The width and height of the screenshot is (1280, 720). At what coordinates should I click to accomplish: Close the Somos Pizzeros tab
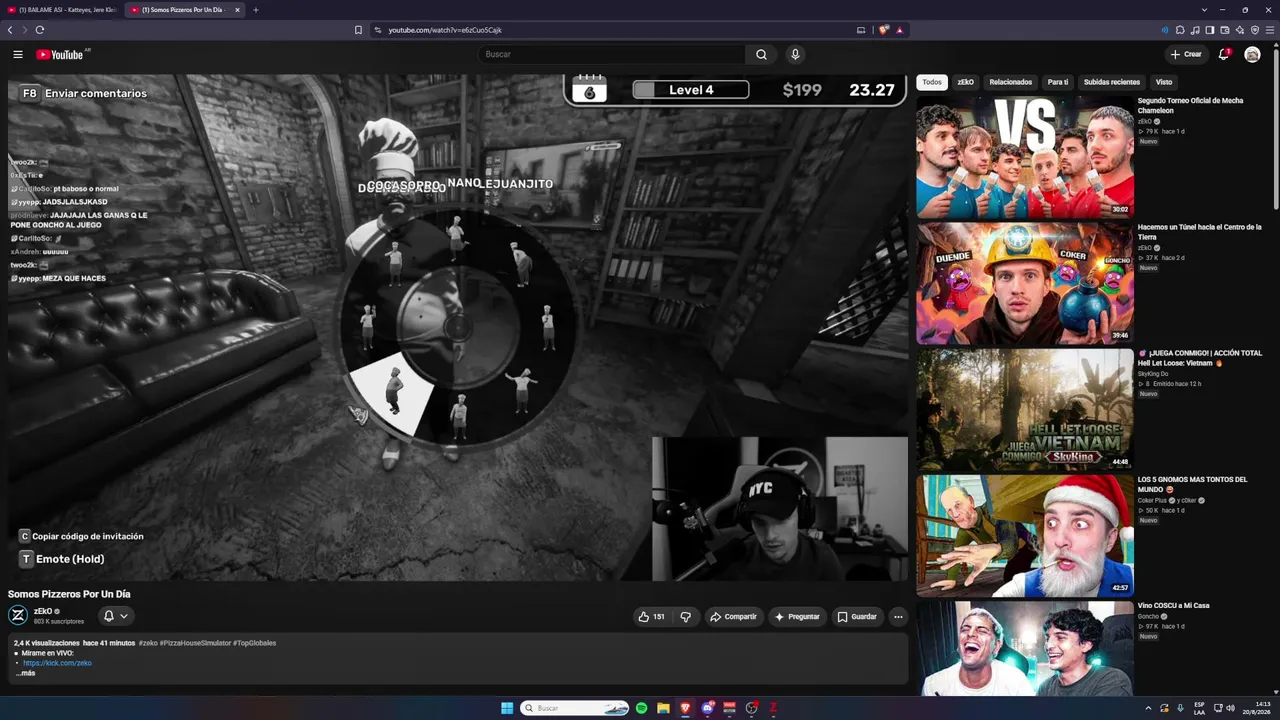237,10
